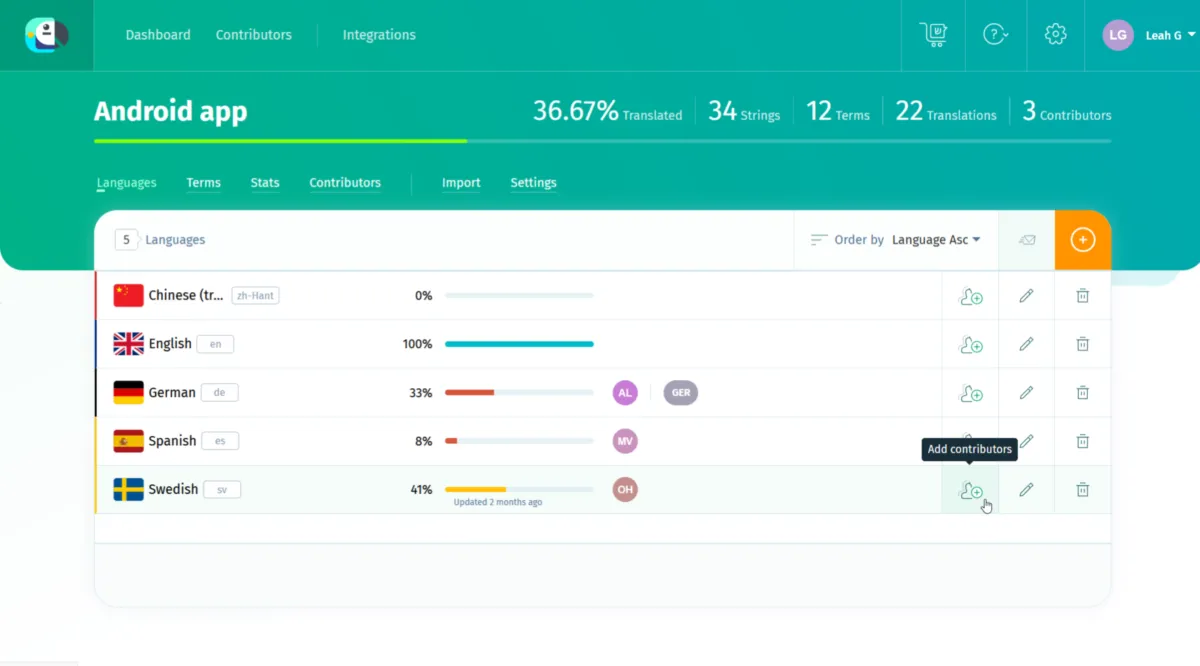Click the German translation progress bar
The width and height of the screenshot is (1200, 666).
519,393
